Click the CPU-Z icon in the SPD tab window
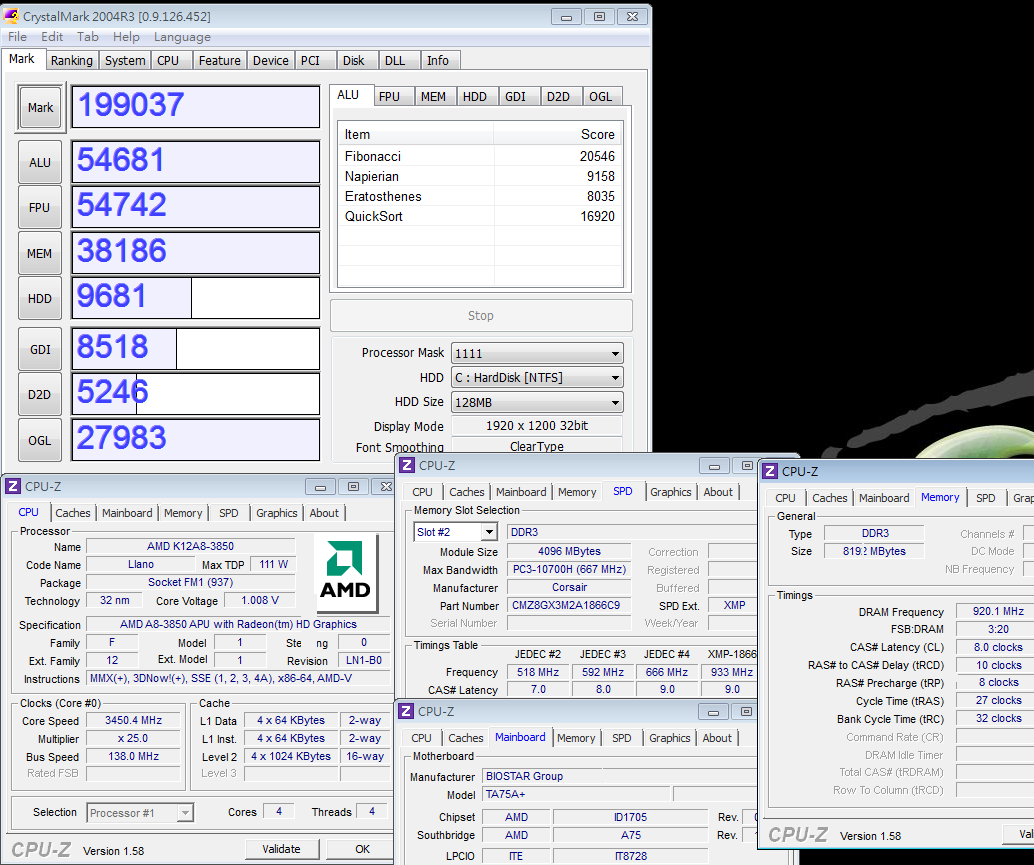Image resolution: width=1034 pixels, height=865 pixels. 407,465
